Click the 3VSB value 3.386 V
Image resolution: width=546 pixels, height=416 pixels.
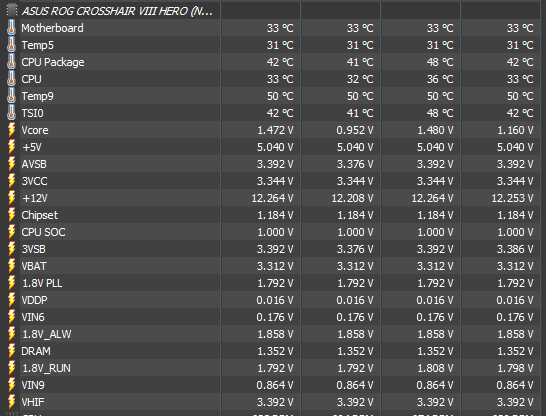515,249
